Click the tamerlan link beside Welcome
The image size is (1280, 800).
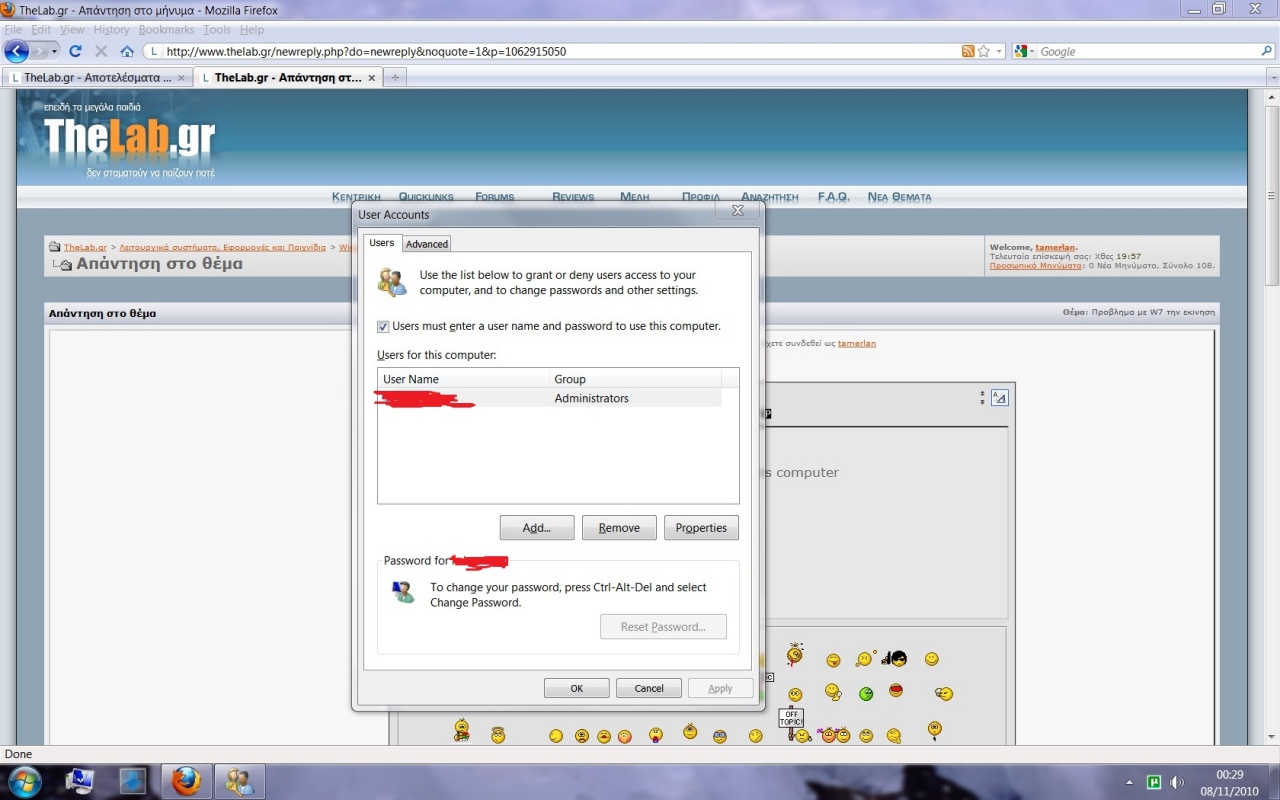point(1055,247)
